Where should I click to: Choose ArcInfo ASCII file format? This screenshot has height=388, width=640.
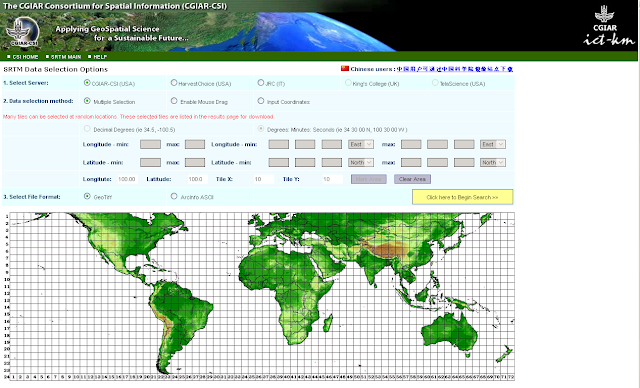(174, 196)
